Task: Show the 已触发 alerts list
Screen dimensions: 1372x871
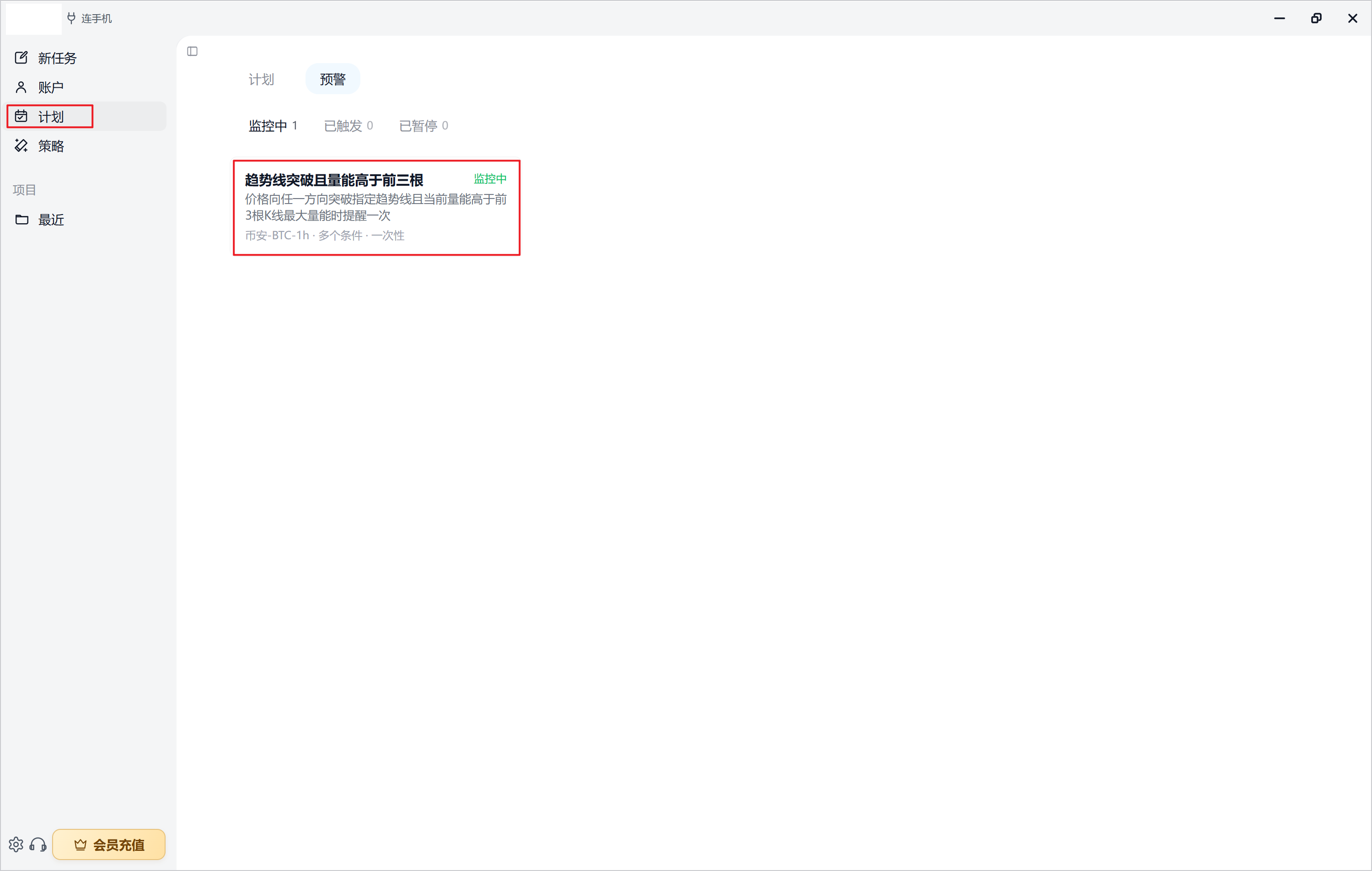Action: pos(348,125)
